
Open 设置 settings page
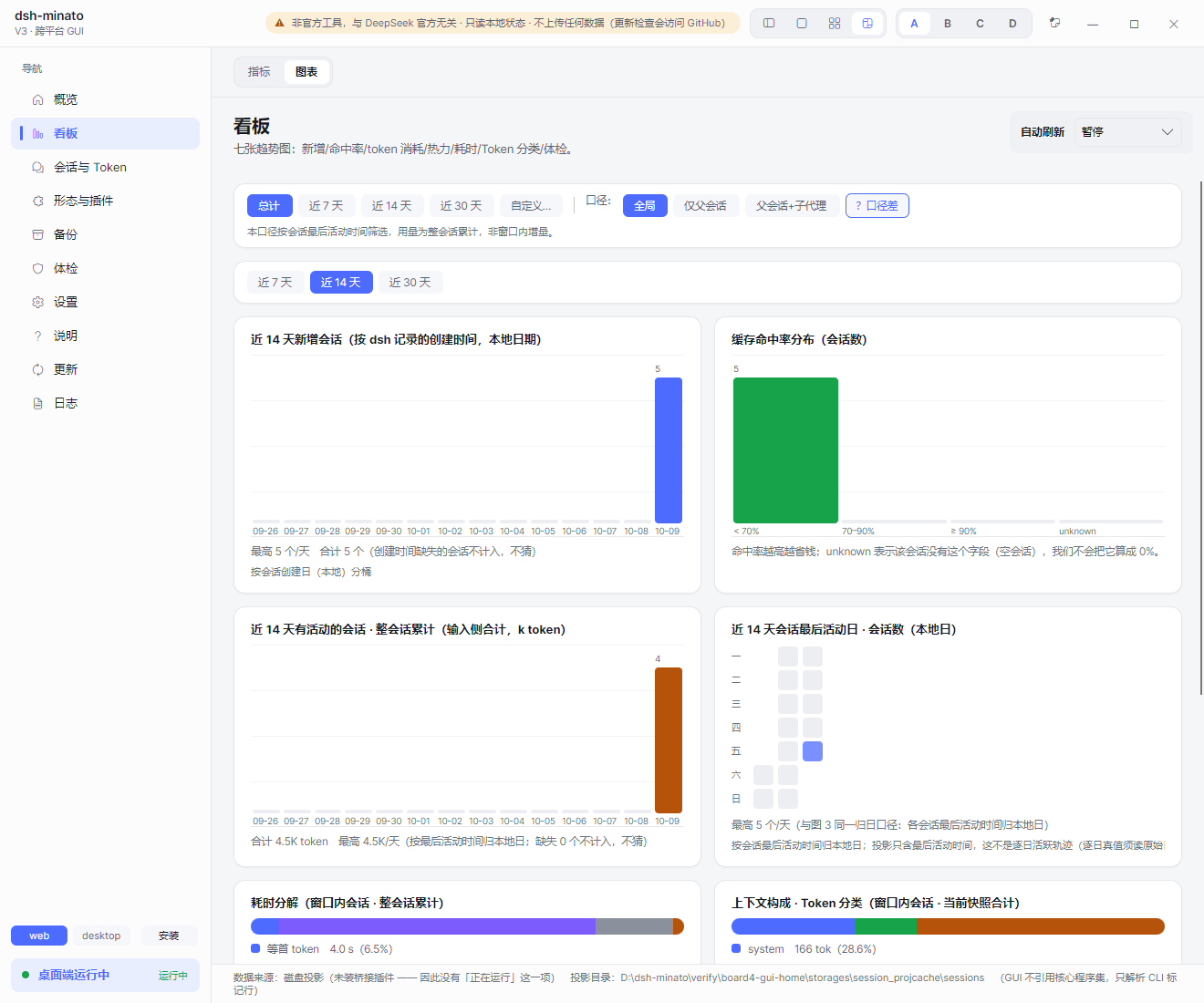point(105,302)
